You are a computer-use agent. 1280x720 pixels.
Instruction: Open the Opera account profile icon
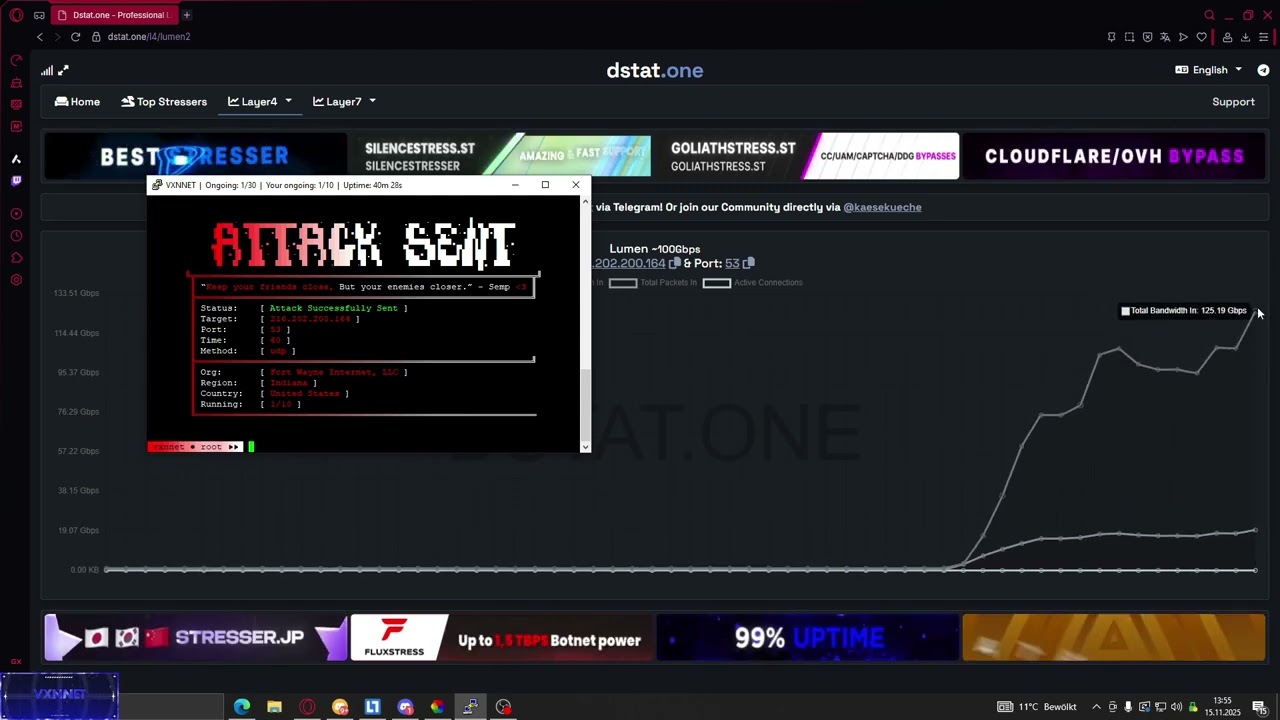1227,37
